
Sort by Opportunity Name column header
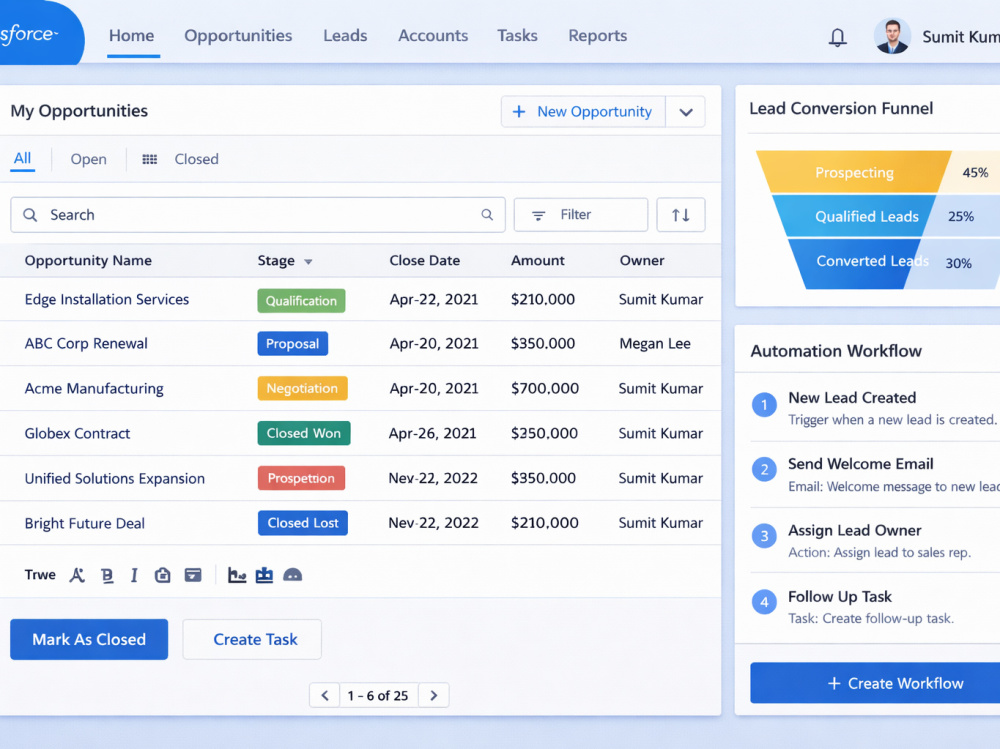[x=88, y=260]
